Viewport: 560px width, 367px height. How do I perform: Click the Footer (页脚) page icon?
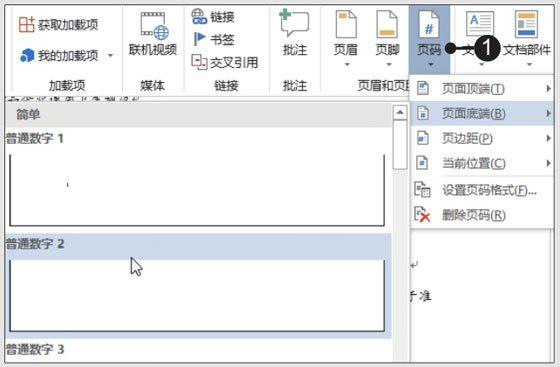click(387, 24)
